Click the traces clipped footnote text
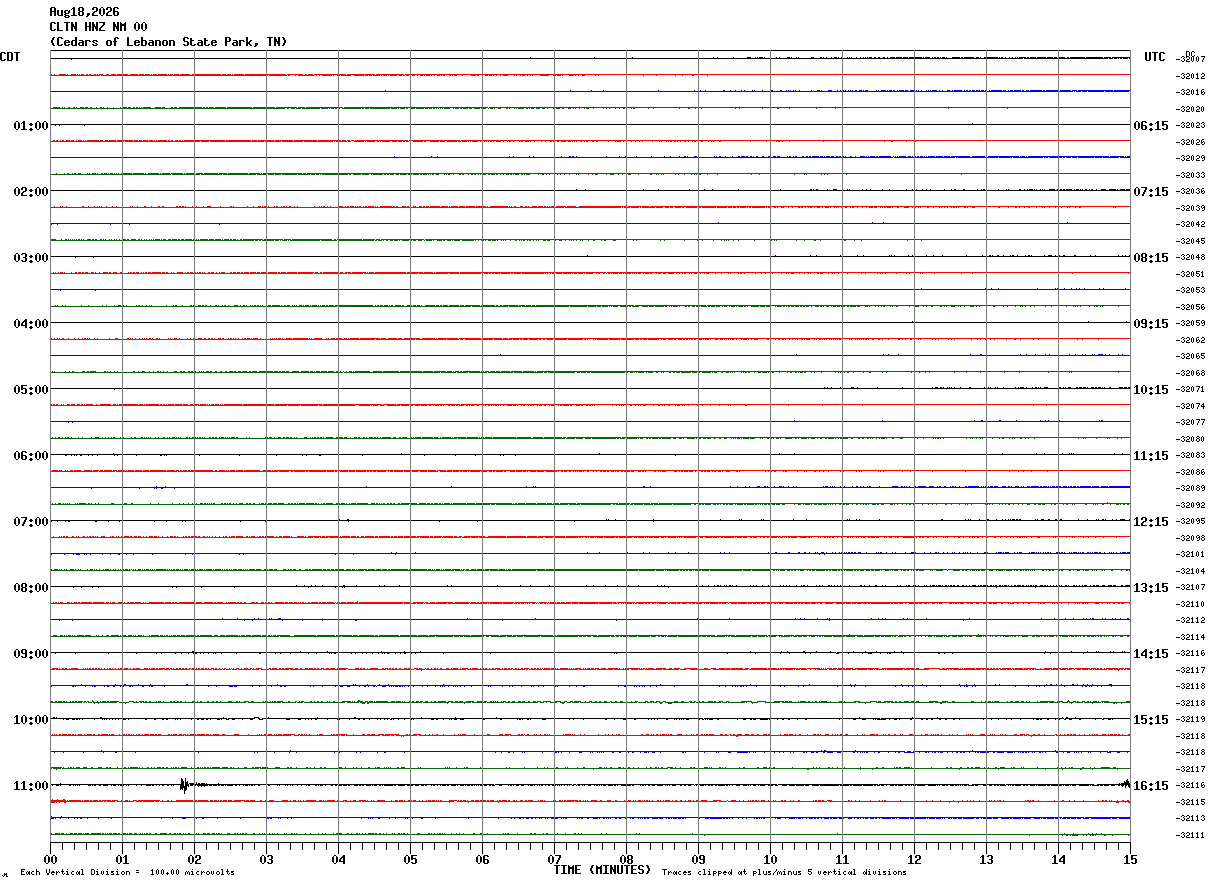The width and height of the screenshot is (1210, 886). coord(784,872)
